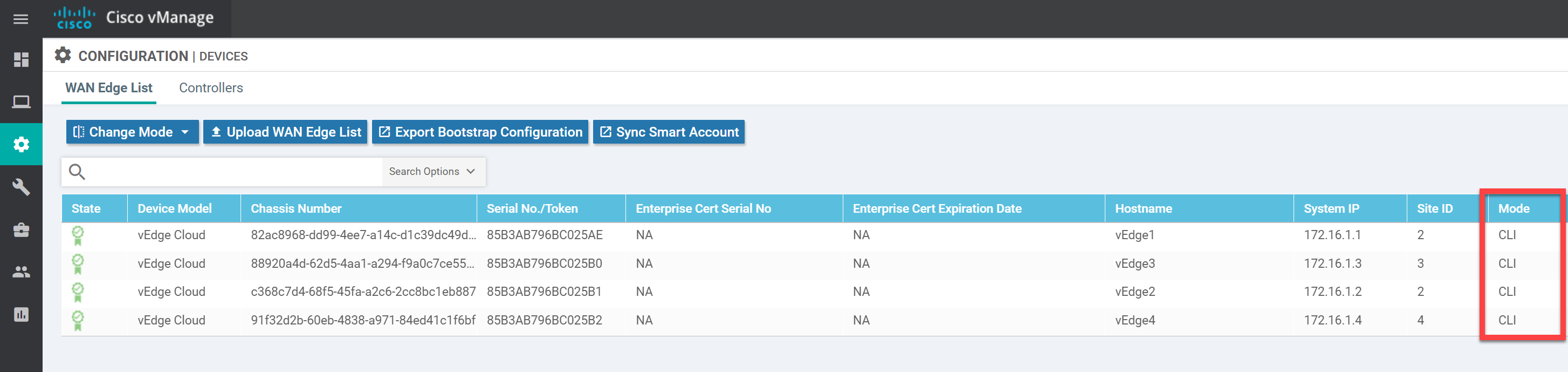The width and height of the screenshot is (1568, 372).
Task: Click serial number 85B3AB796BC025B0
Action: [544, 264]
